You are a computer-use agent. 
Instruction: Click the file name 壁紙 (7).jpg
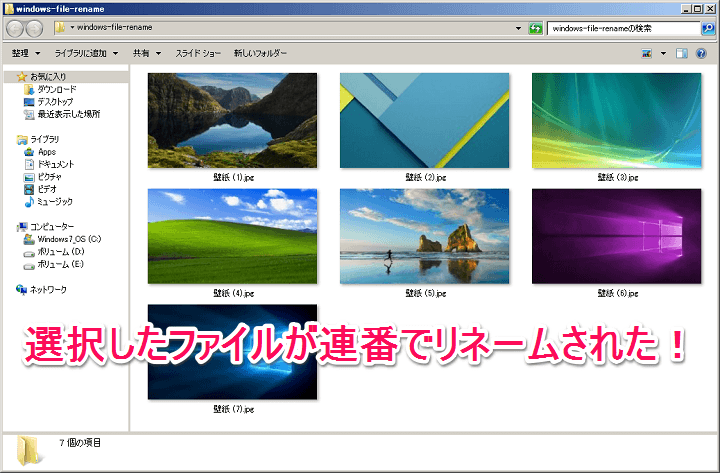pos(234,409)
